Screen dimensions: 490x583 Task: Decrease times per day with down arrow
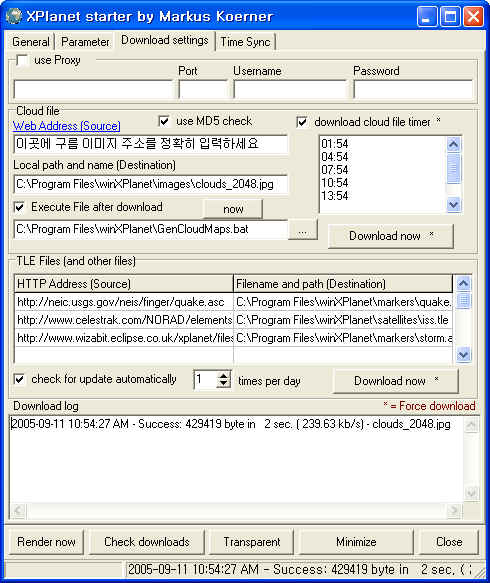coord(223,384)
